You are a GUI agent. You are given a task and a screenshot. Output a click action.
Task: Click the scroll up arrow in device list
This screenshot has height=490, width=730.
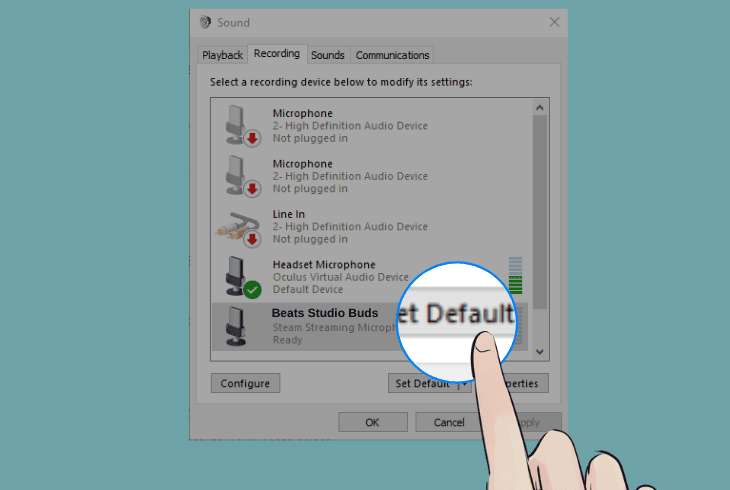point(540,108)
